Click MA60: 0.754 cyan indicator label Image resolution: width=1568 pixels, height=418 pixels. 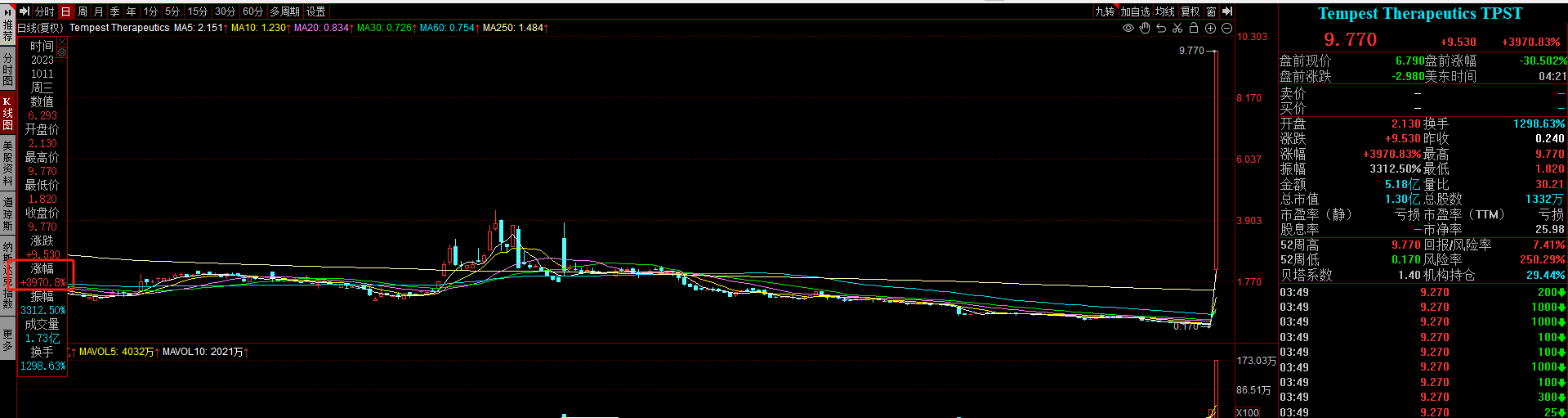coord(449,28)
